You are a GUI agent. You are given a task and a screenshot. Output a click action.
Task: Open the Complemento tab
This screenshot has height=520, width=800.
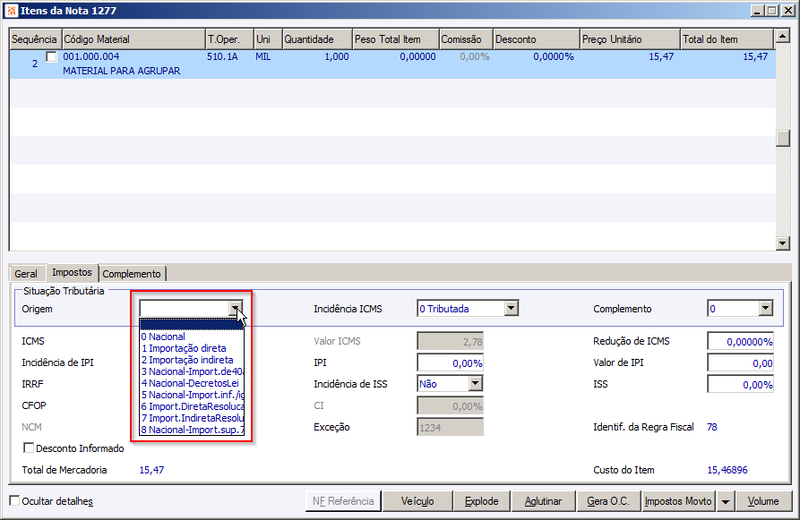(132, 274)
